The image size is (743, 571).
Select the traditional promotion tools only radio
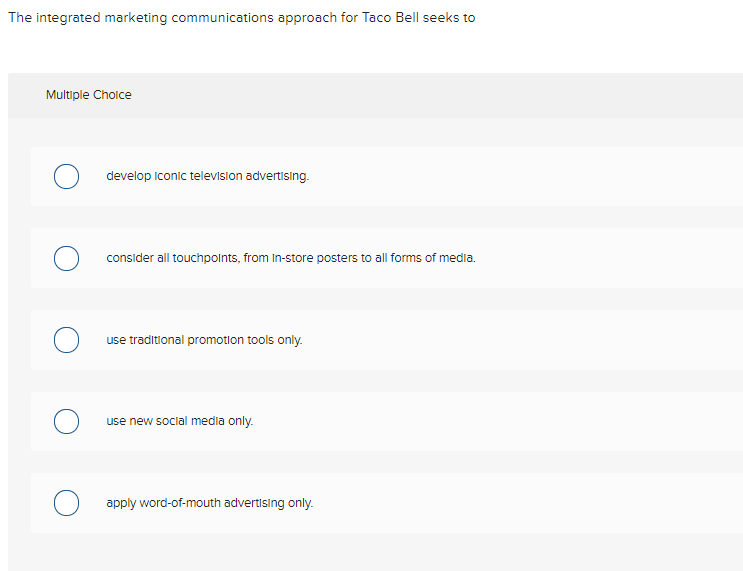67,340
